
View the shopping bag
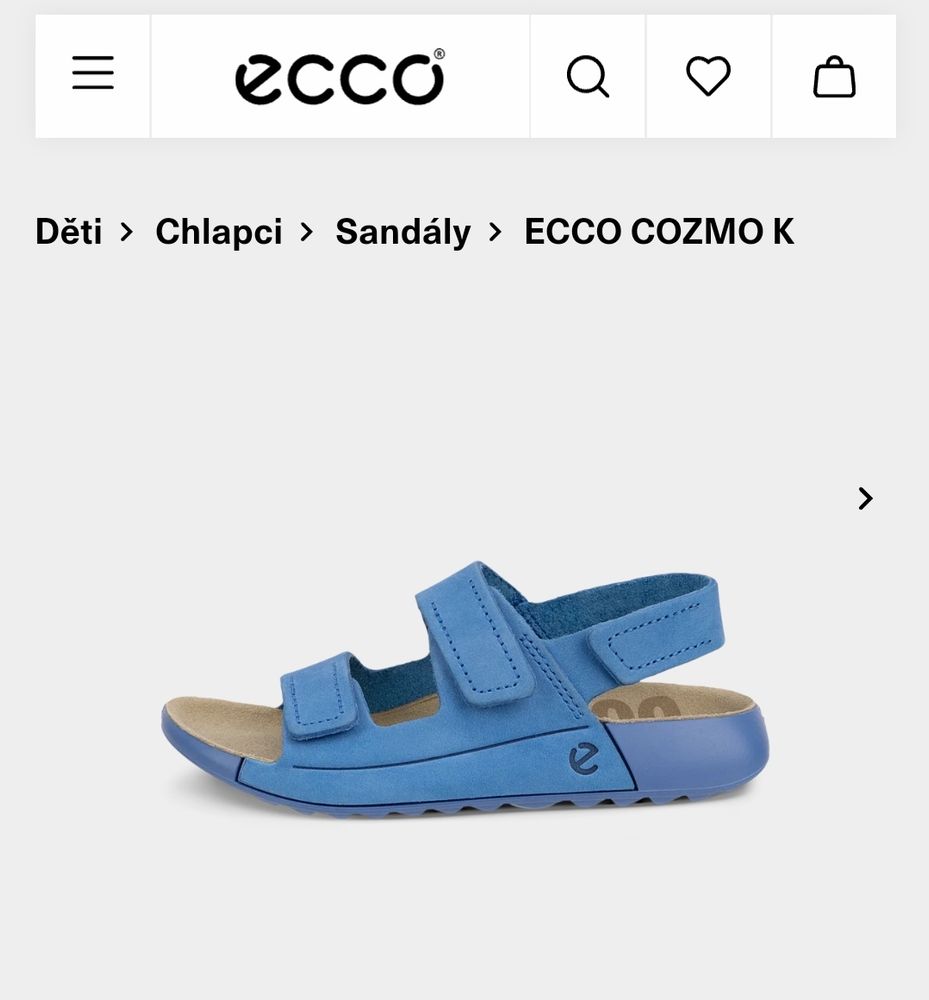[834, 77]
